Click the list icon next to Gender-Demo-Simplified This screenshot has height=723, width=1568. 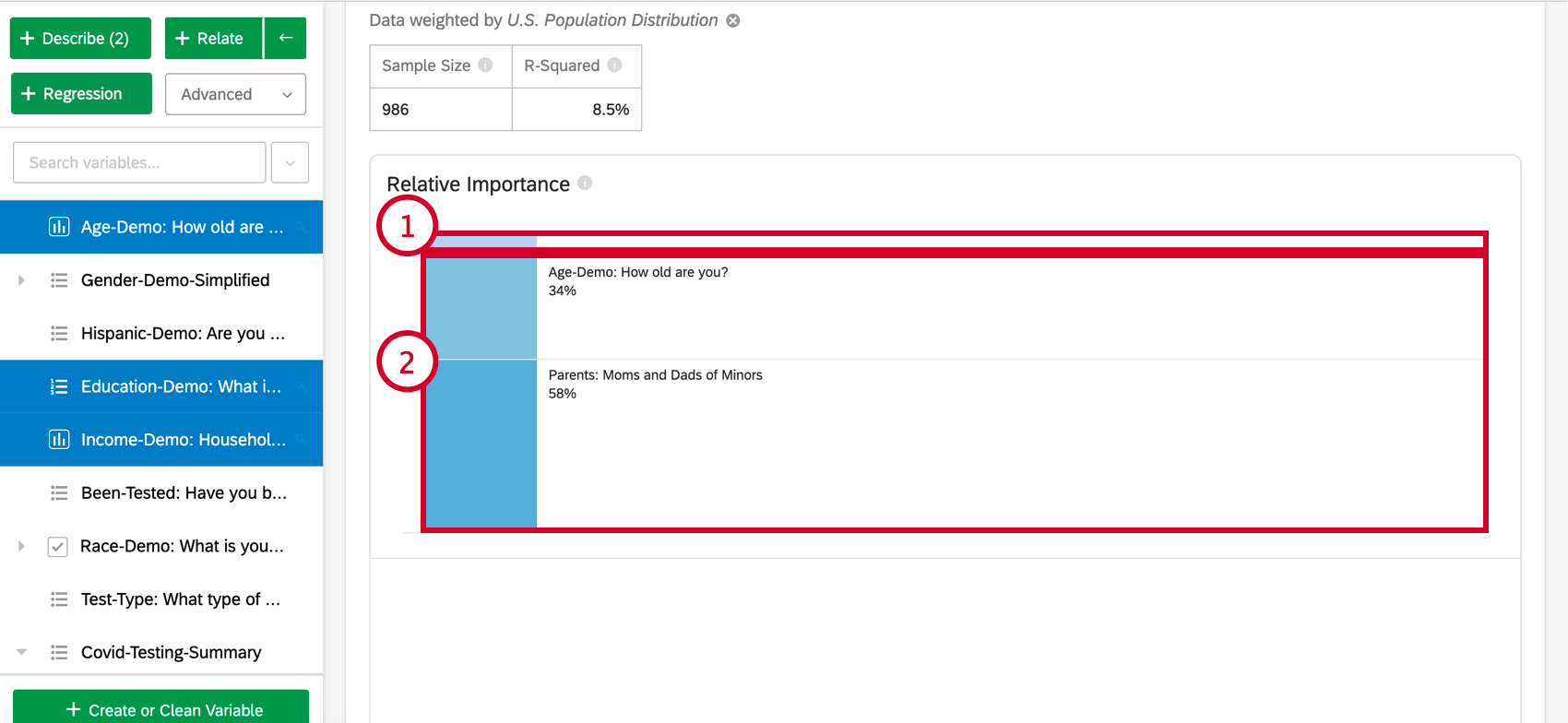(57, 280)
